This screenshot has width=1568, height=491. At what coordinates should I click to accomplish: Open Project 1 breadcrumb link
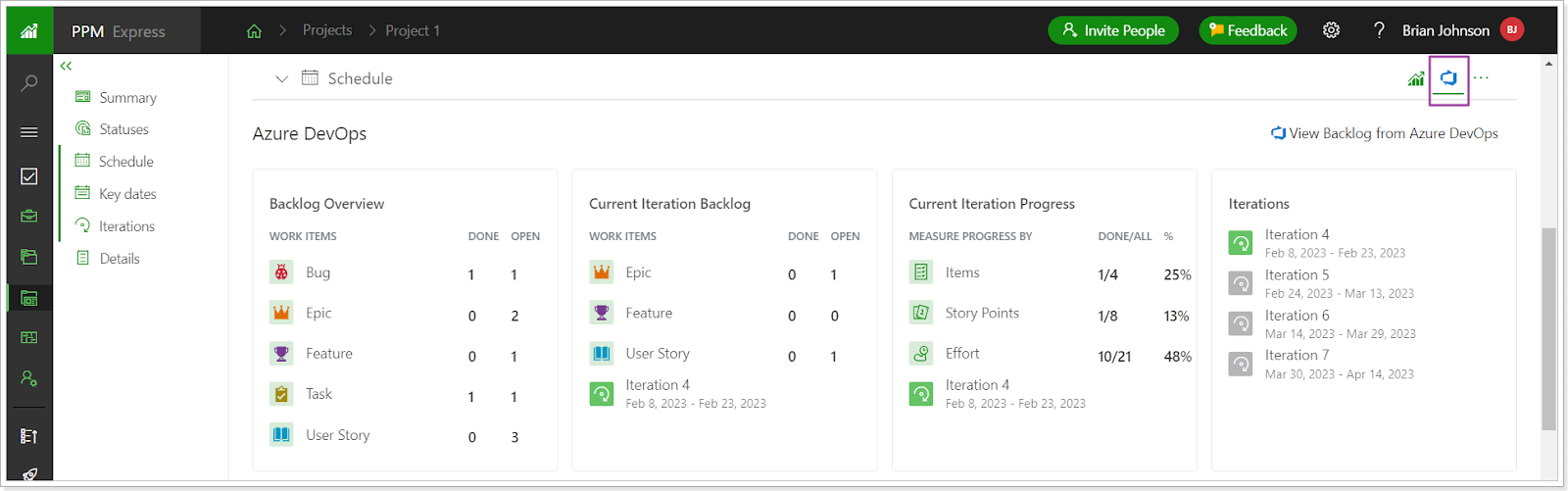pyautogui.click(x=413, y=30)
